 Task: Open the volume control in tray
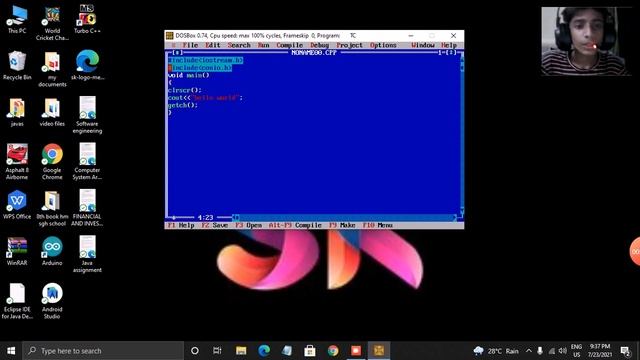[x=562, y=351]
